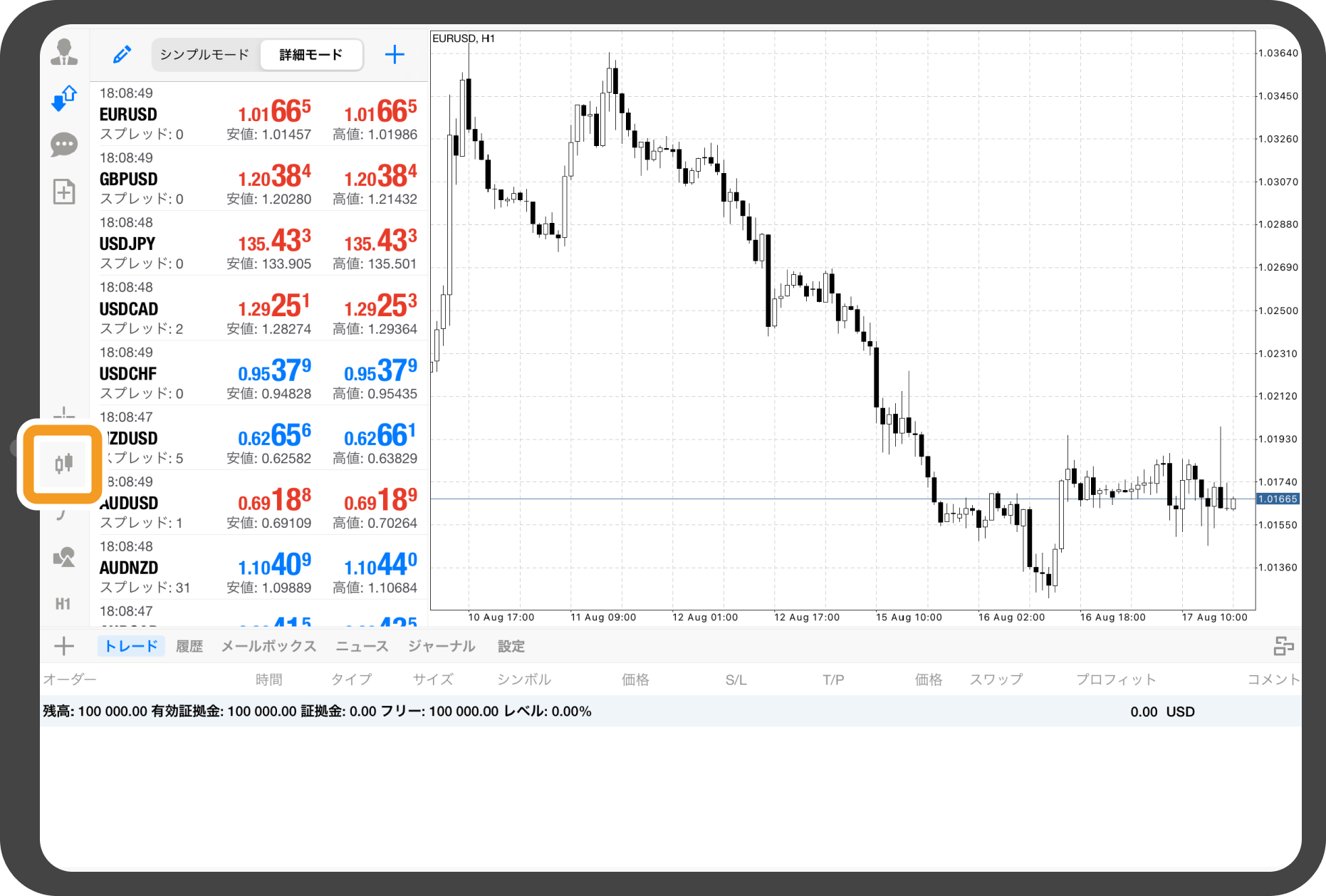Click the new chart document-plus icon
The width and height of the screenshot is (1326, 896).
64,191
